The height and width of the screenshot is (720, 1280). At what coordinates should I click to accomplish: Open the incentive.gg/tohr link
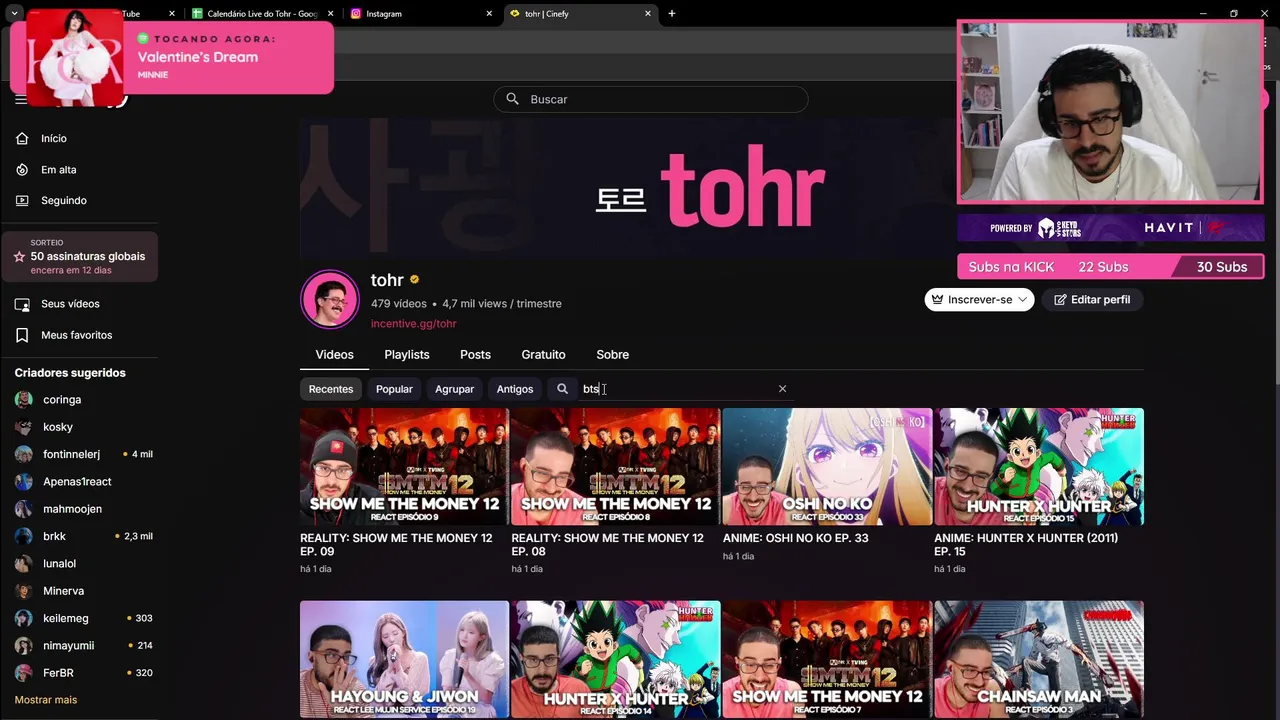(413, 324)
